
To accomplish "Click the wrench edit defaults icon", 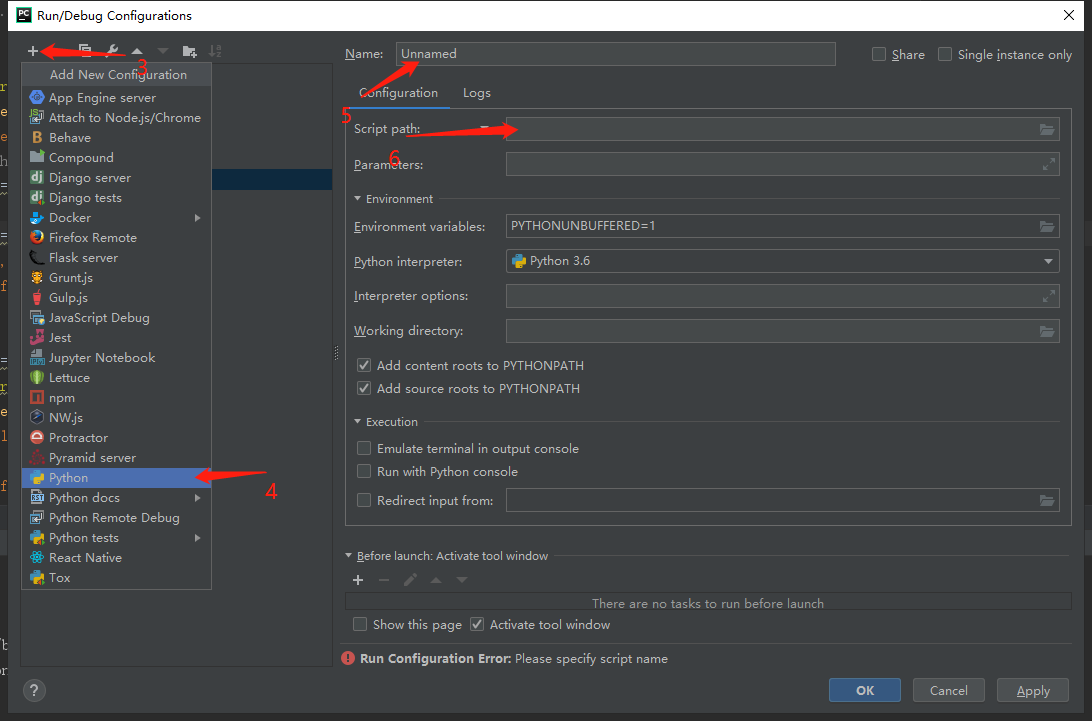I will [x=111, y=51].
